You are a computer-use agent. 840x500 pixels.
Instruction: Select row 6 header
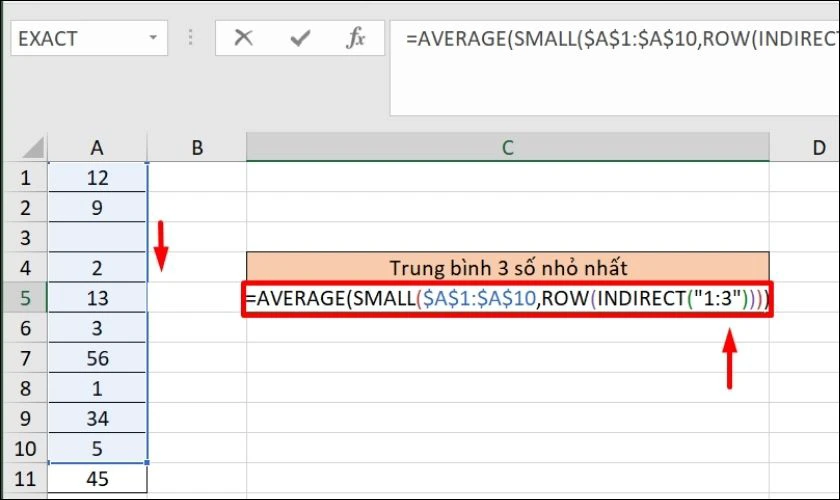coord(25,328)
